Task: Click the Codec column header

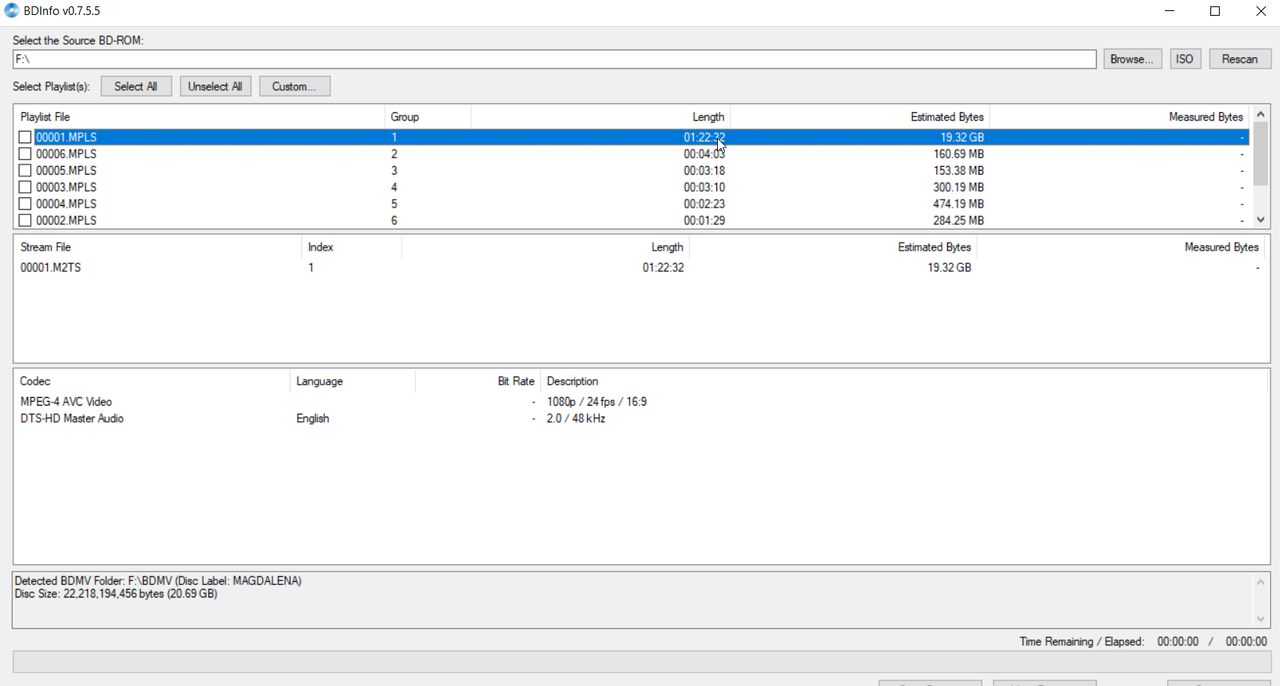Action: 152,381
